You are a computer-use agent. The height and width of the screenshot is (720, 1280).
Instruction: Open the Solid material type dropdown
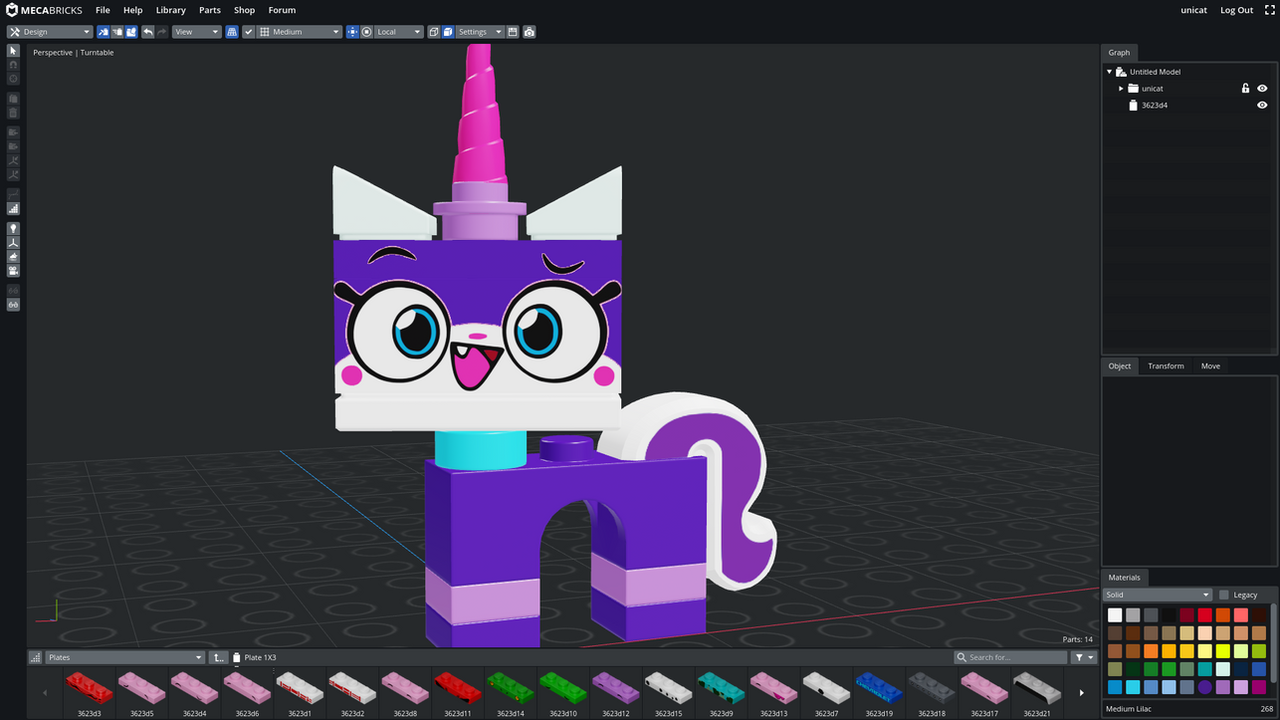[x=1158, y=595]
